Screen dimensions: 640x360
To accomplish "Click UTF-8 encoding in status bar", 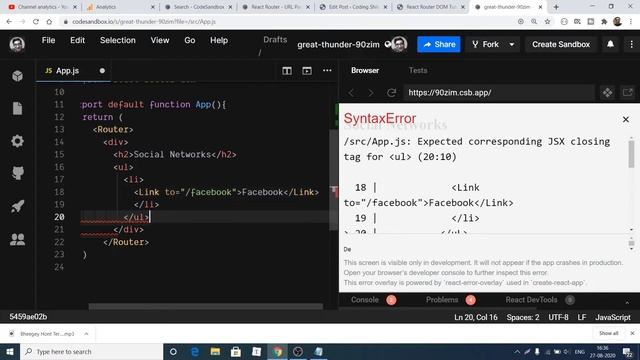I will [558, 317].
